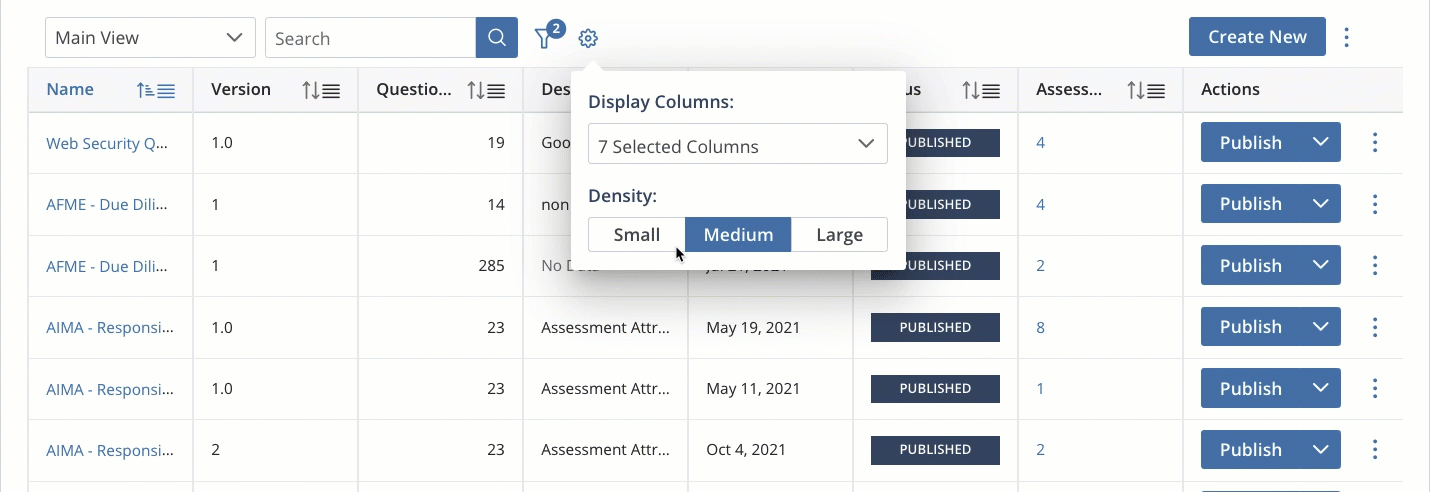Open row menu for 14-question AFME row
This screenshot has height=492, width=1430.
point(1375,204)
